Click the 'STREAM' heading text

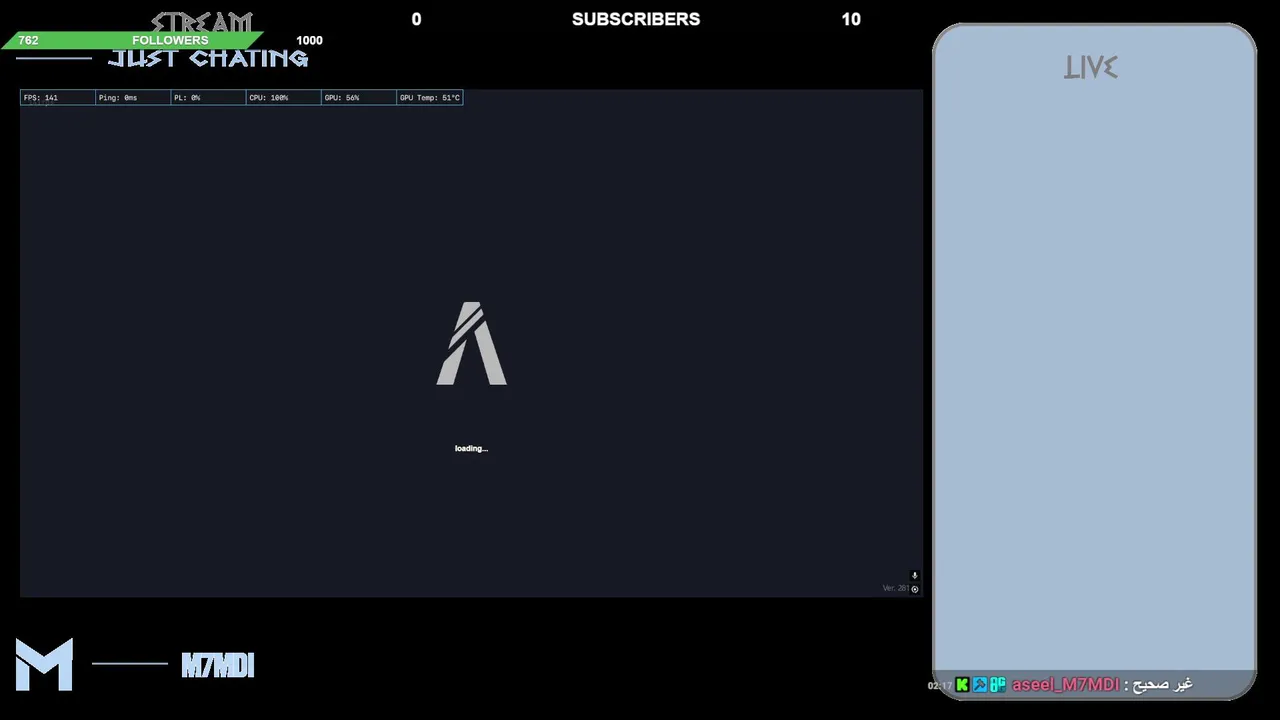202,22
